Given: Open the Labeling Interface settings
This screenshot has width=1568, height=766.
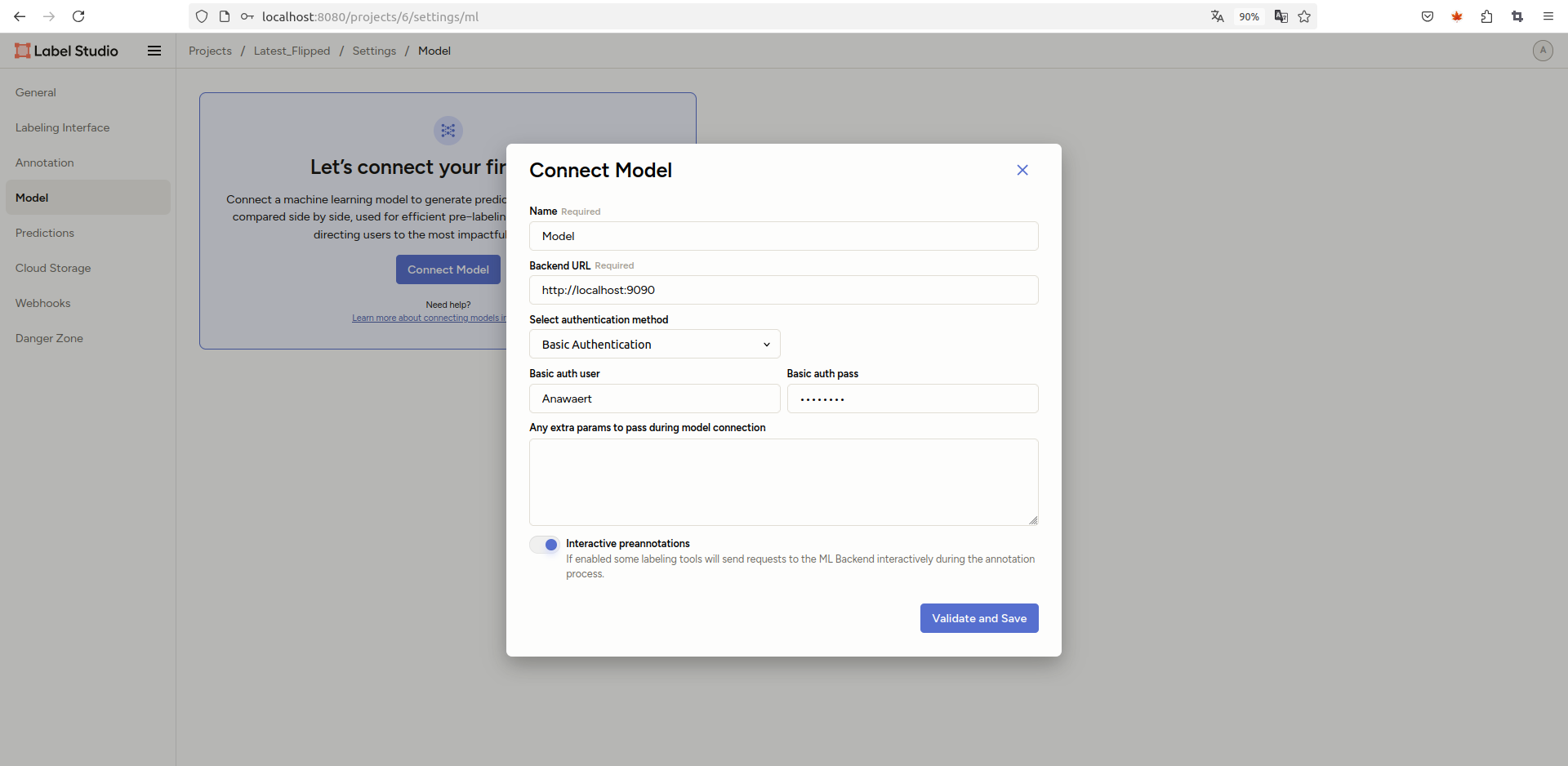Looking at the screenshot, I should tap(62, 127).
